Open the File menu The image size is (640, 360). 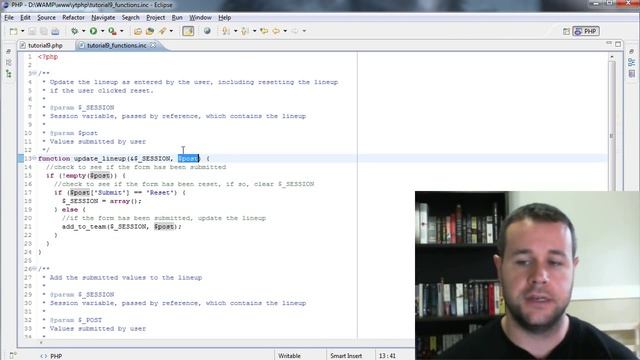[x=9, y=18]
